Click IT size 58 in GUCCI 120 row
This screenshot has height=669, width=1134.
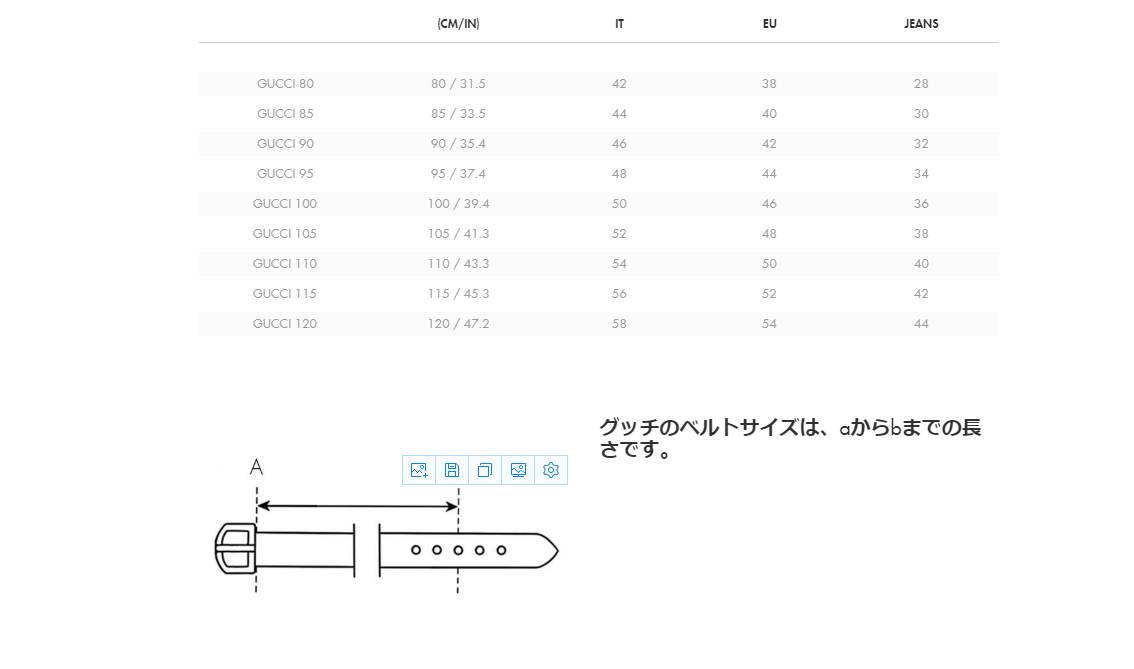pyautogui.click(x=619, y=324)
